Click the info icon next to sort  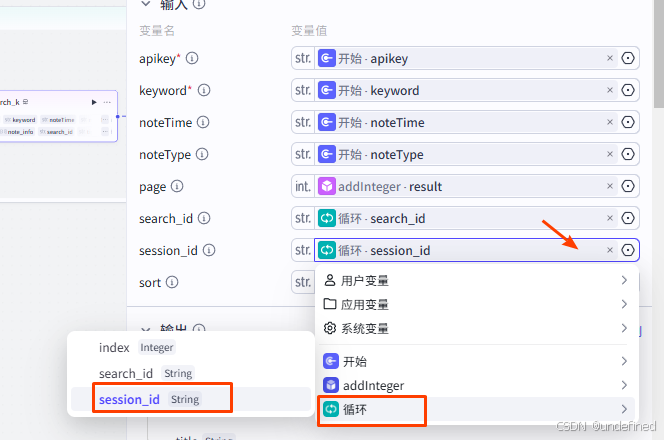[x=172, y=282]
